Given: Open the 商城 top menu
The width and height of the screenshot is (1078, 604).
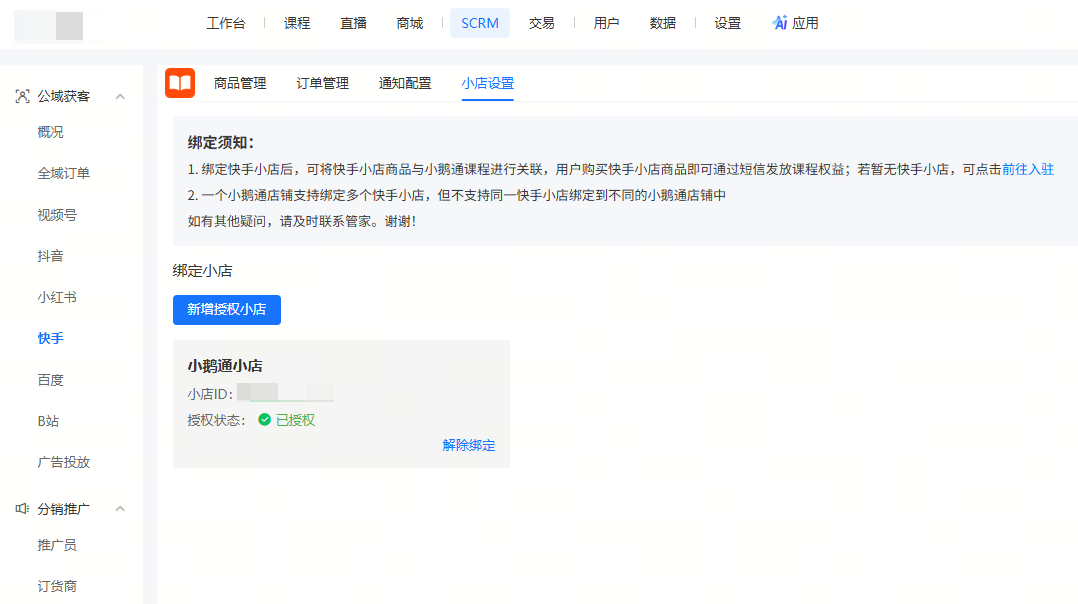Looking at the screenshot, I should tap(410, 23).
